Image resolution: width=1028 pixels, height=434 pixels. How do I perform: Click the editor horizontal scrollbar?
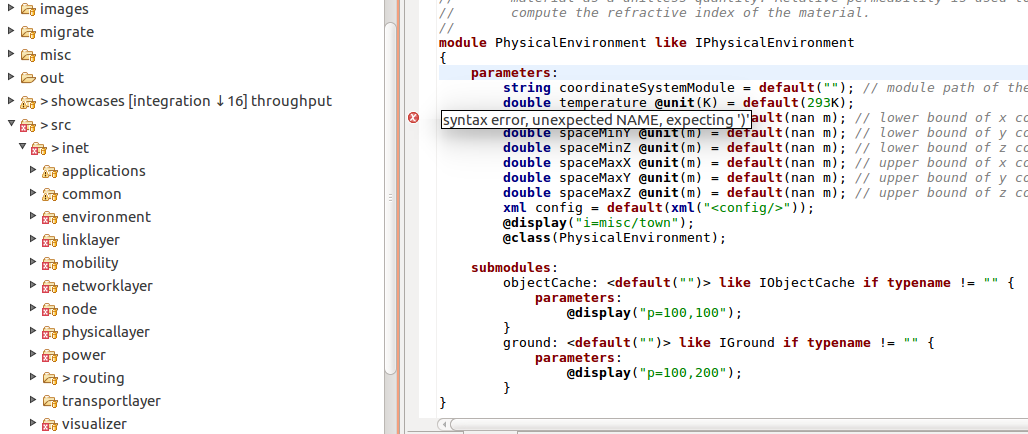tap(739, 424)
